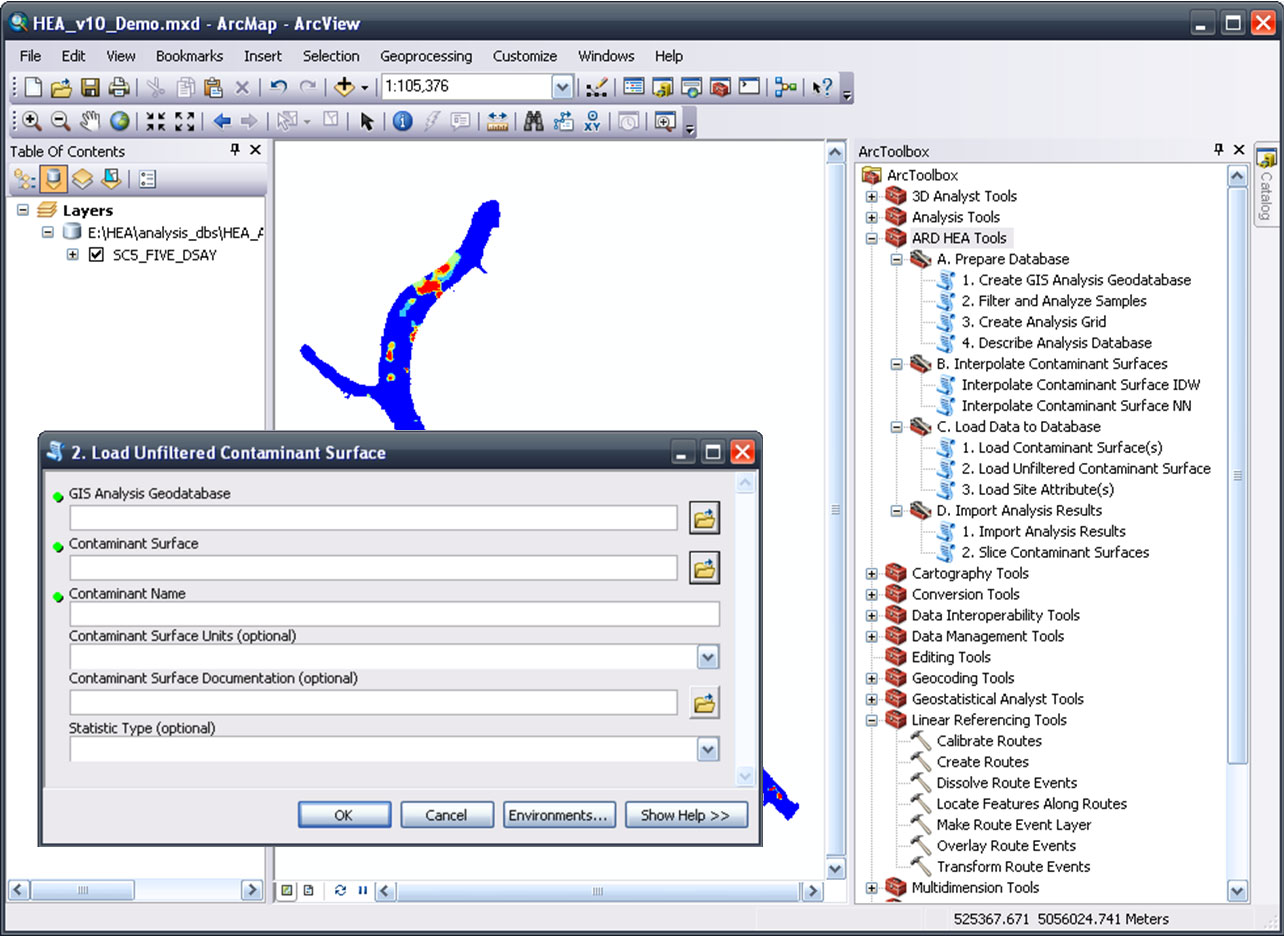This screenshot has height=936, width=1284.
Task: Uncheck the SC5_FIVE_DSAY layer checkbox
Action: (97, 255)
